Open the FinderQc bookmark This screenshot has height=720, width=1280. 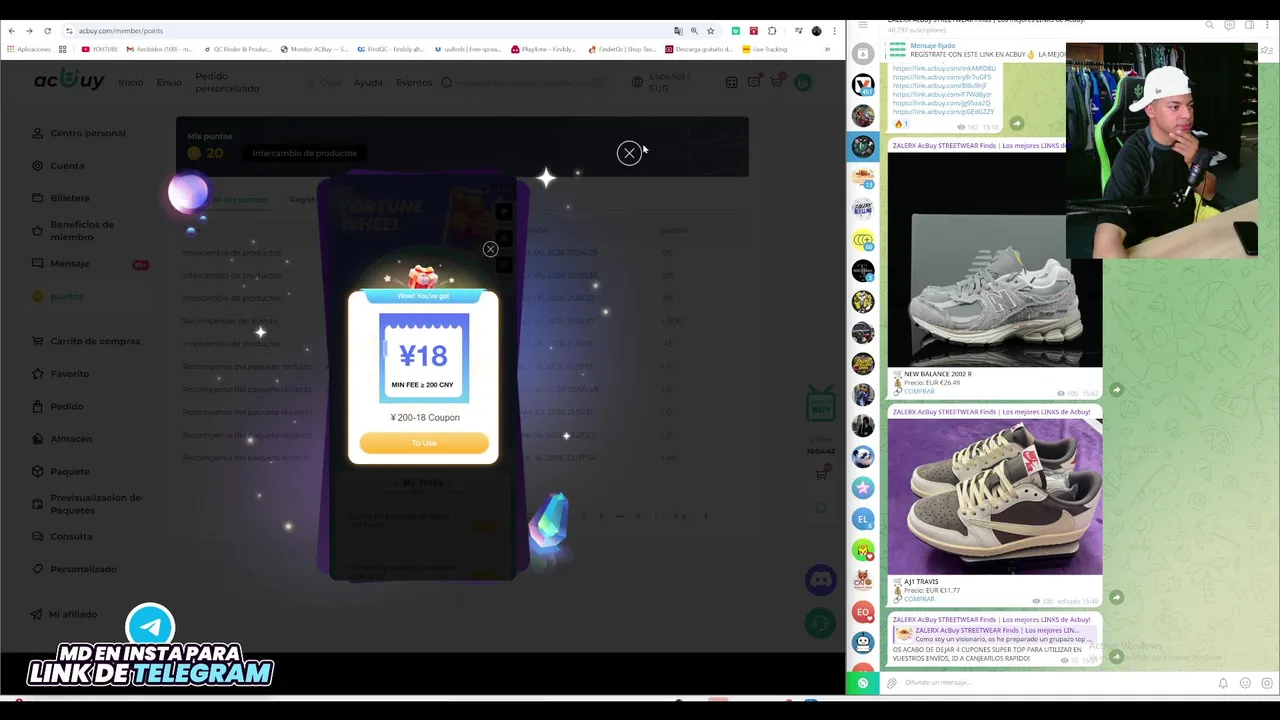pos(622,49)
